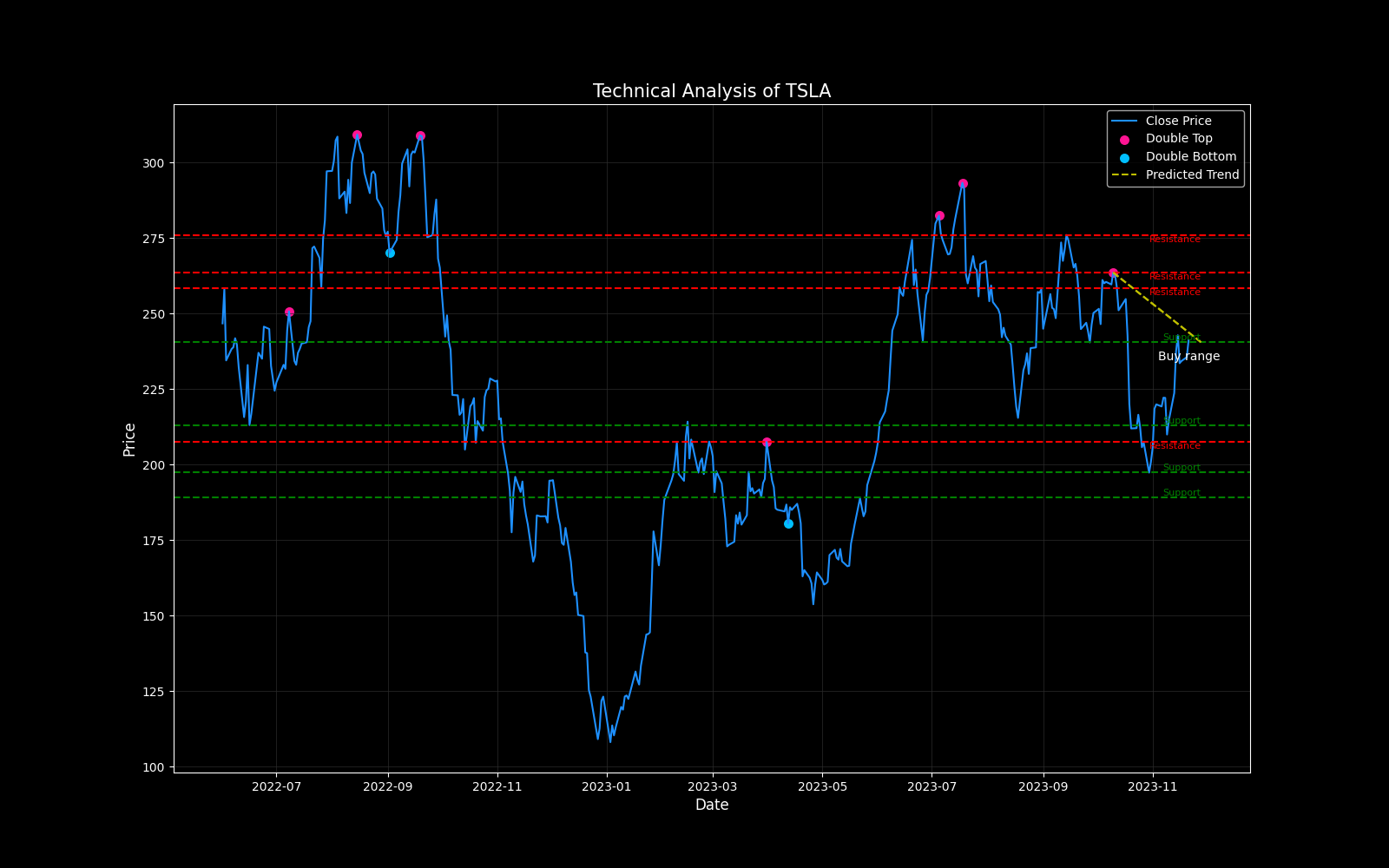Click the 2023-09 date tick
Image resolution: width=1389 pixels, height=868 pixels.
[1043, 787]
